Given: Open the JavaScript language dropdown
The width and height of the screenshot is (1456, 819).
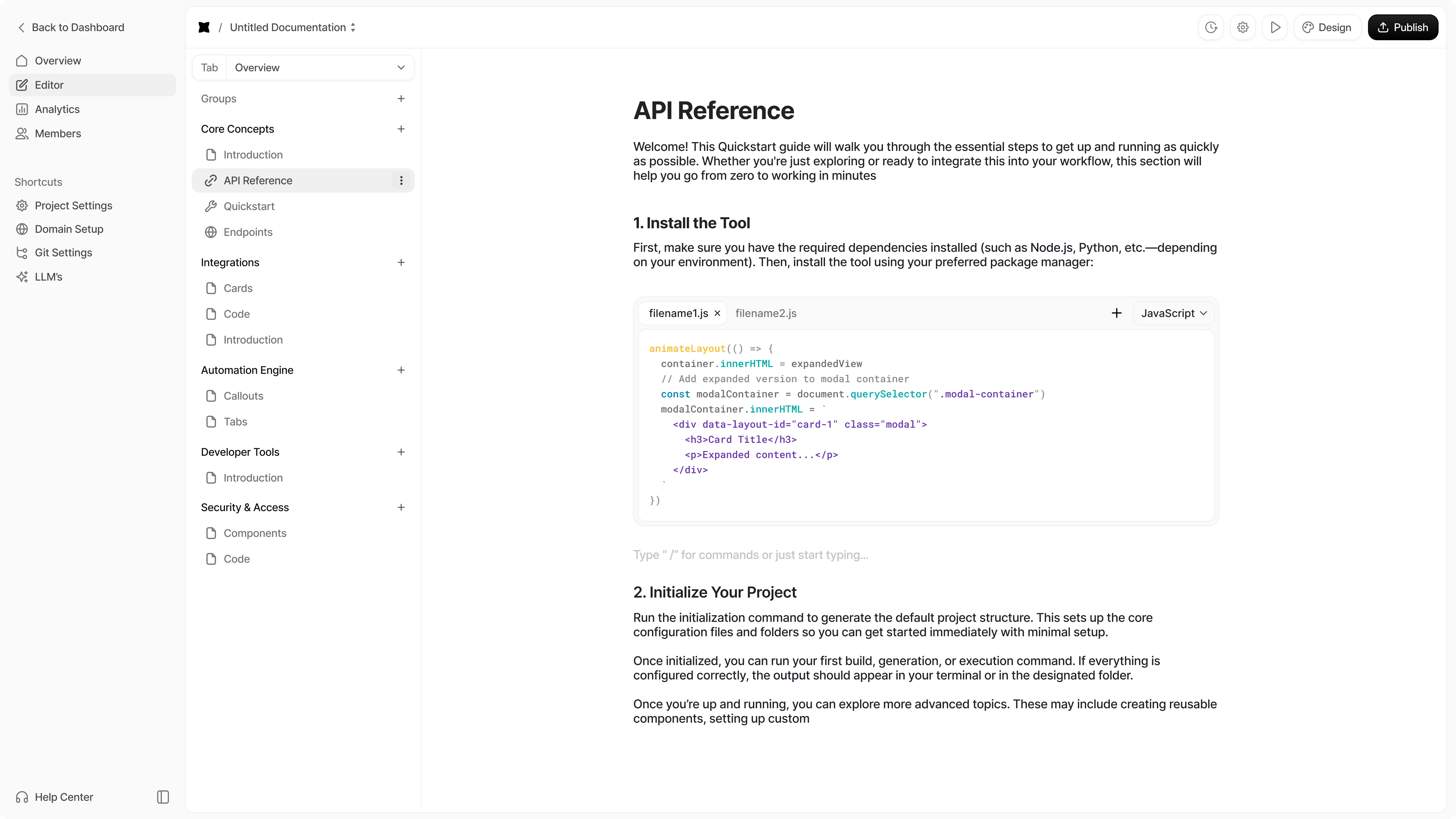Looking at the screenshot, I should (1173, 313).
